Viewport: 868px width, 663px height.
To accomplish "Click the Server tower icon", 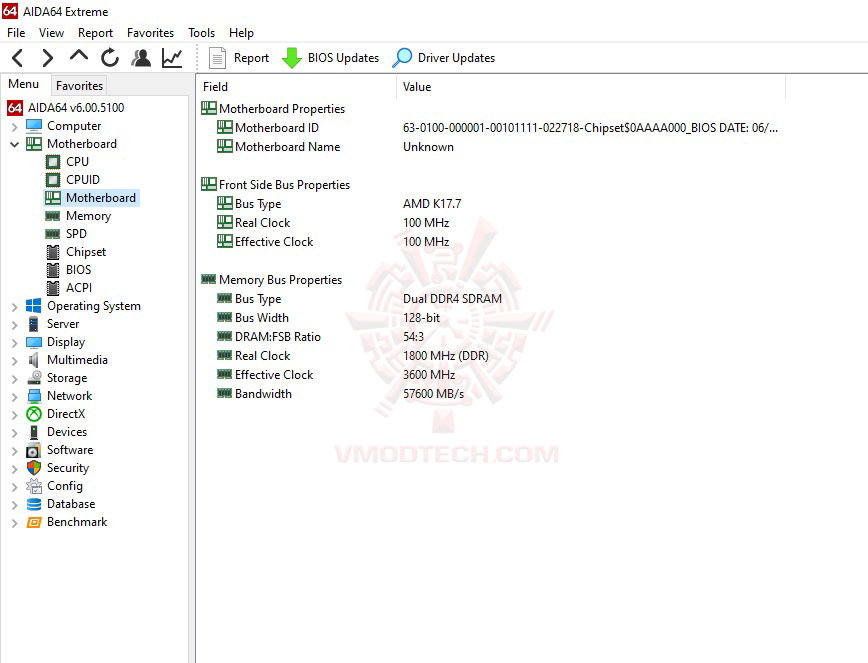I will tap(34, 324).
